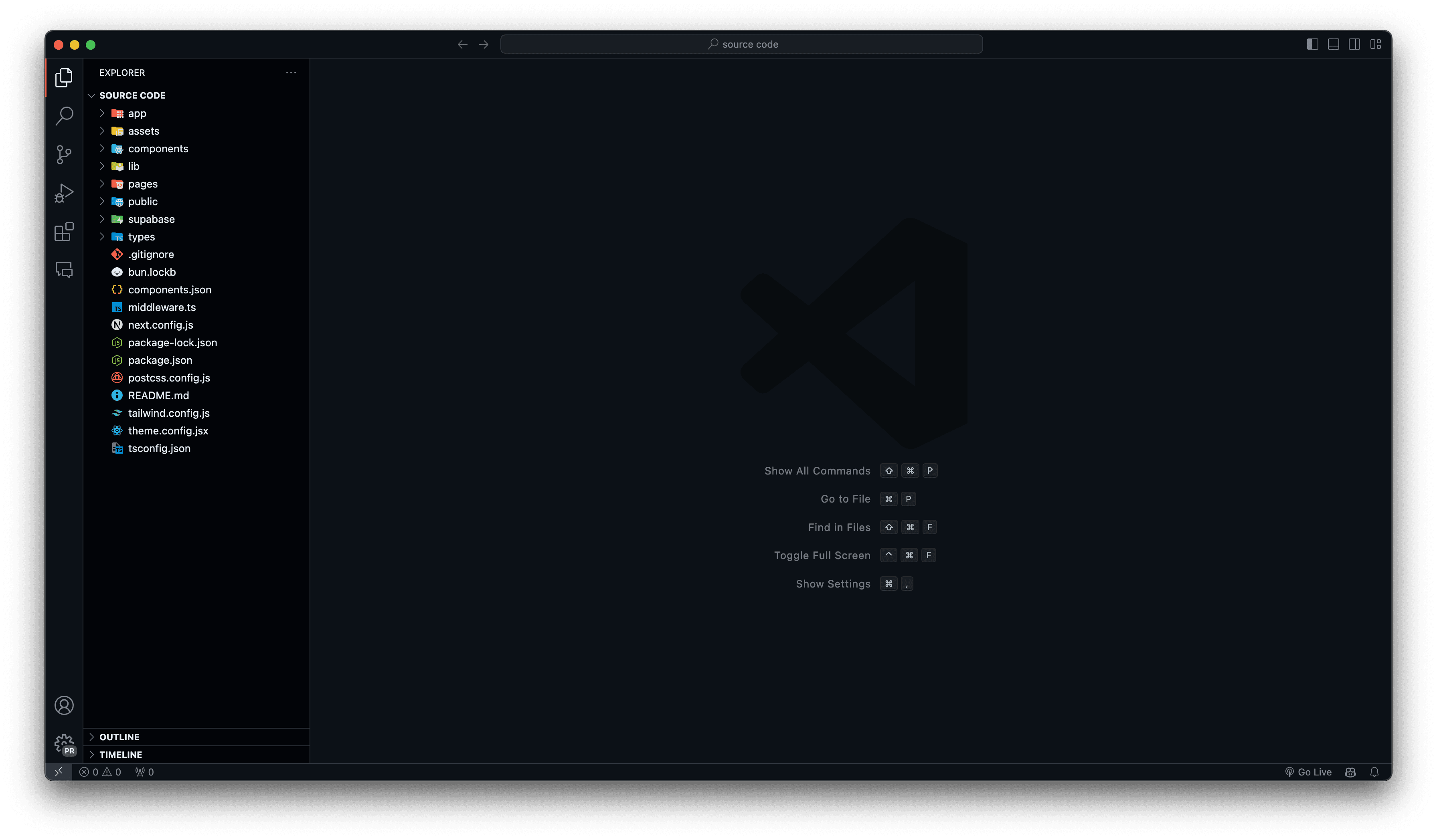Open components.json file
Image resolution: width=1437 pixels, height=840 pixels.
click(x=196, y=290)
